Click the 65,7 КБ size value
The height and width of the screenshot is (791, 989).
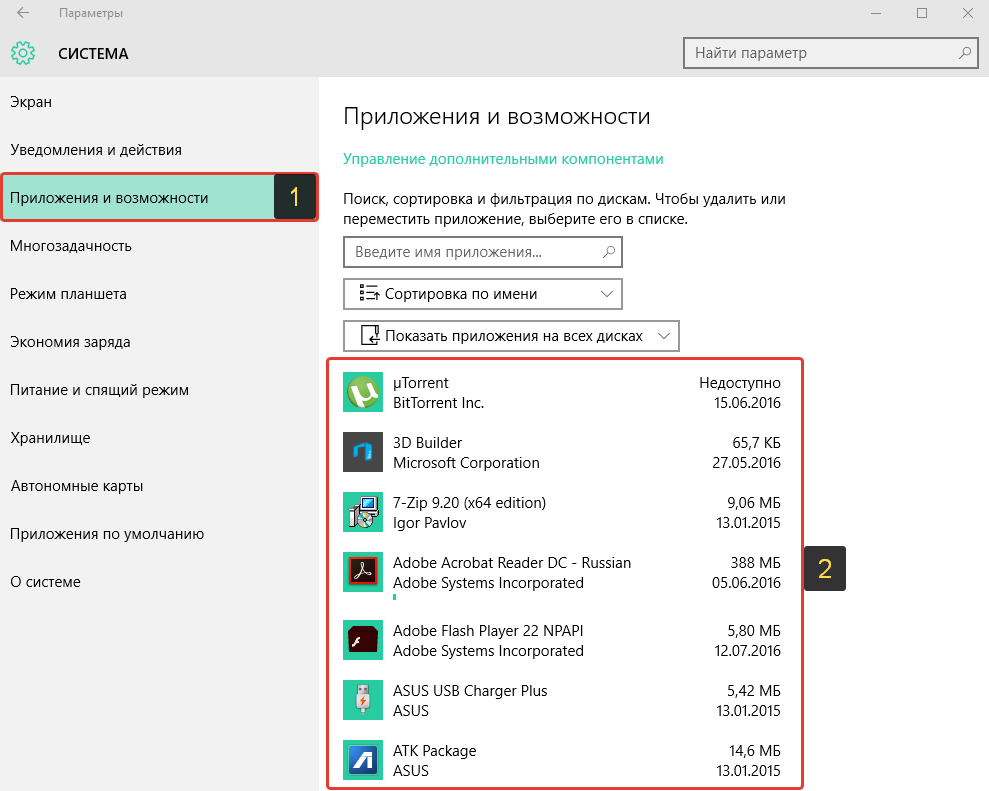click(x=756, y=443)
